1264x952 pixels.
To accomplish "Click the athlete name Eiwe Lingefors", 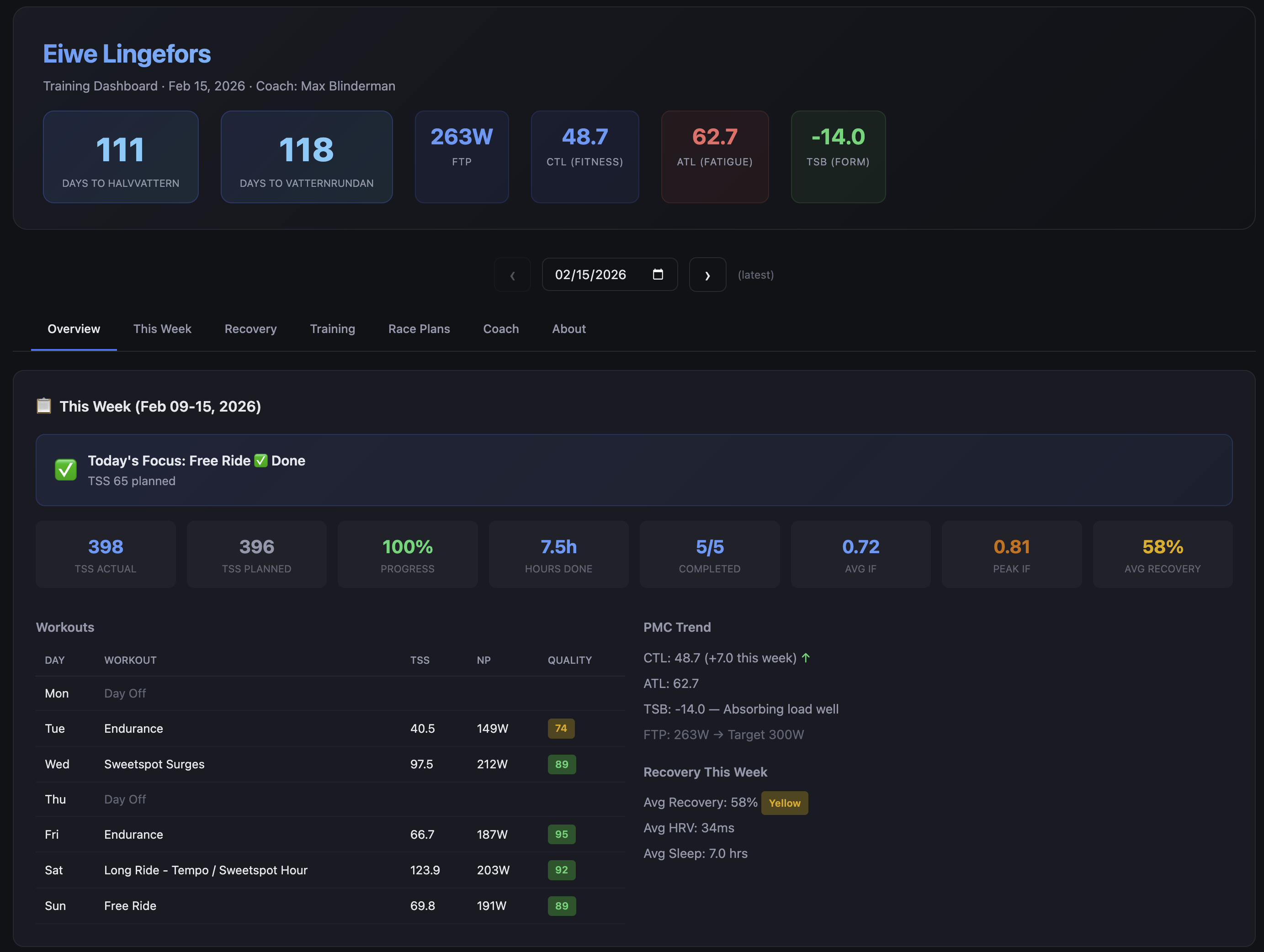I will coord(126,53).
